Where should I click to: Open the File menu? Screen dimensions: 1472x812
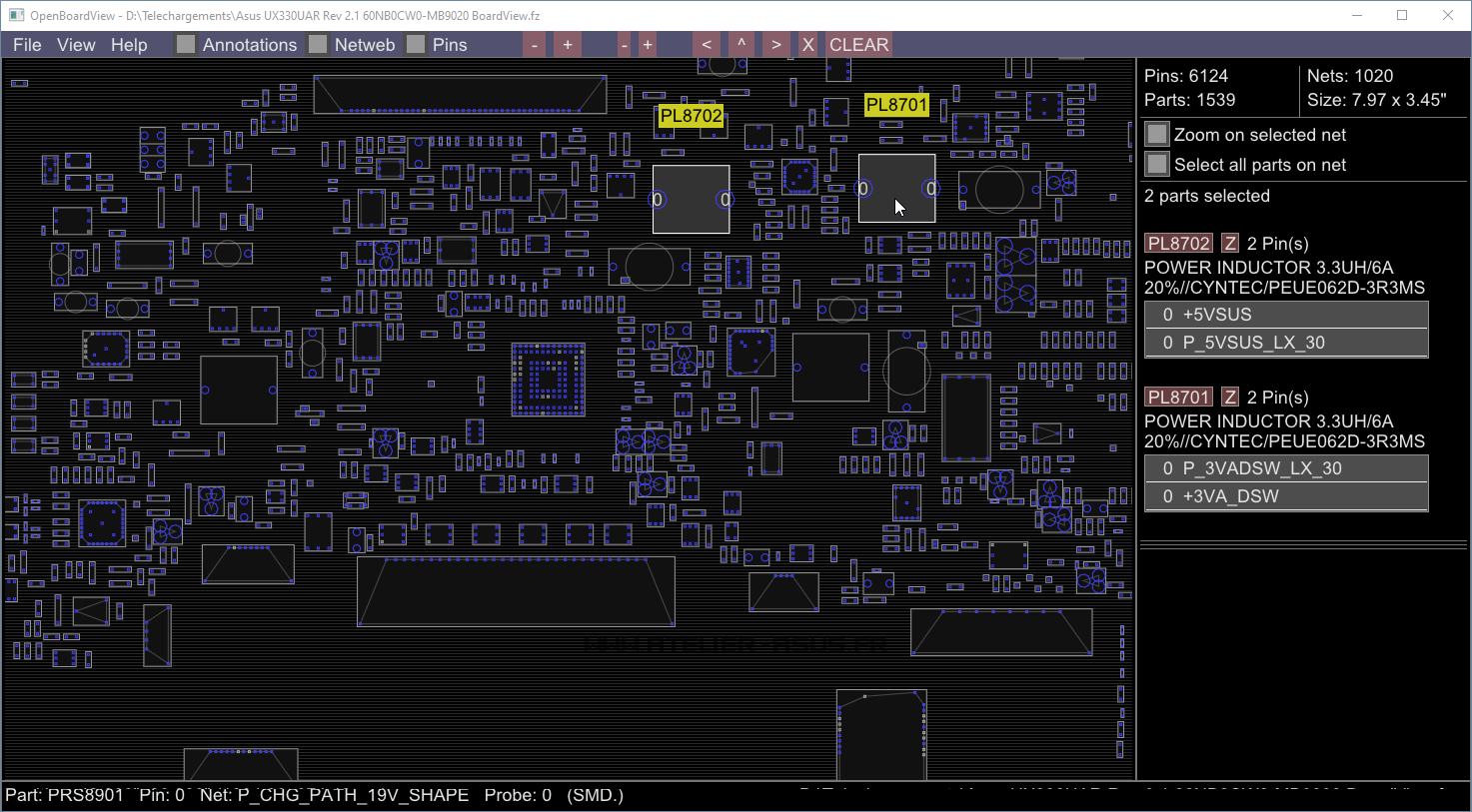click(27, 45)
